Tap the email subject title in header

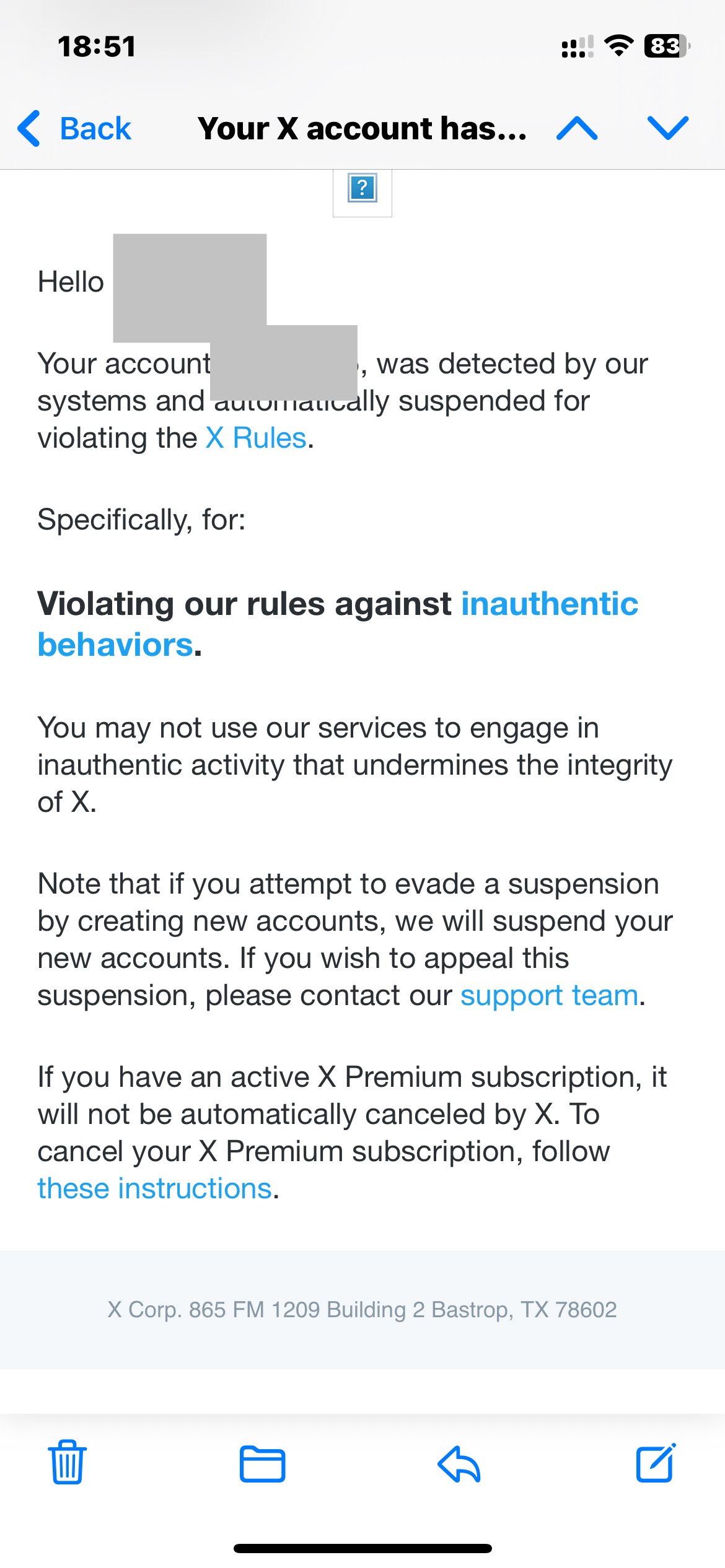click(362, 128)
